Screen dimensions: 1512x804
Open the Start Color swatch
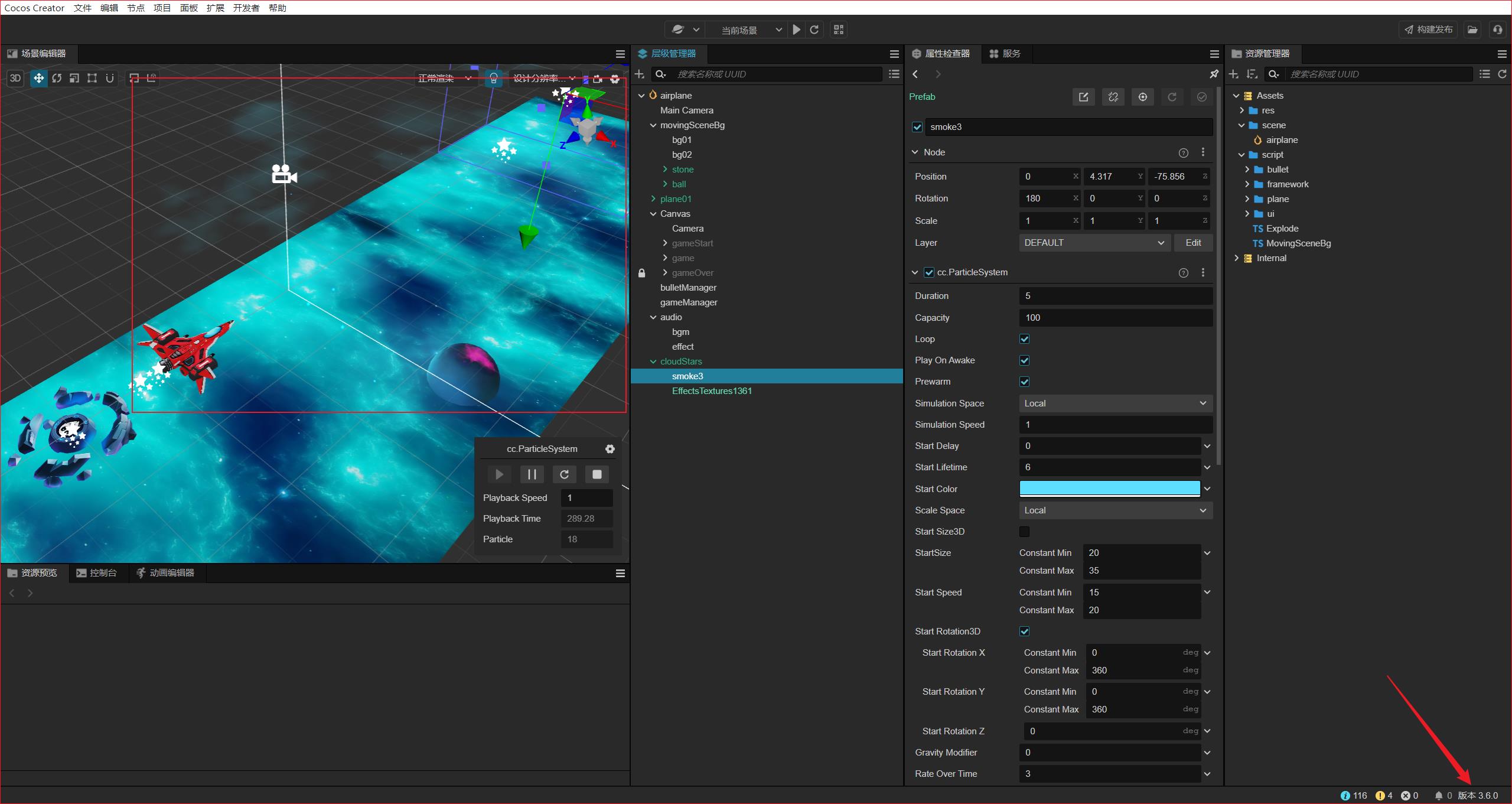pos(1109,489)
